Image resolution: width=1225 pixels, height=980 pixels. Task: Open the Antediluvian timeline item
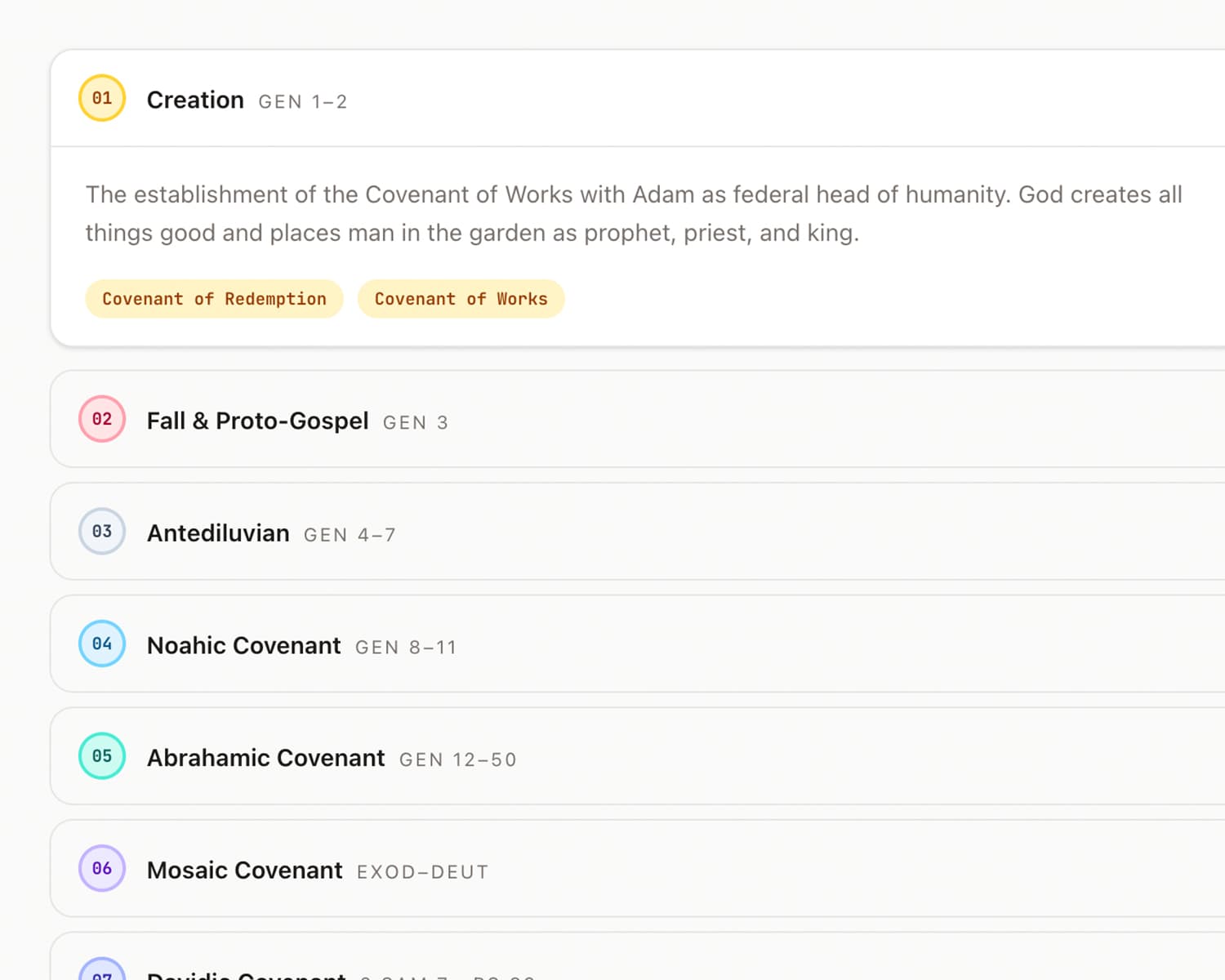pos(218,532)
